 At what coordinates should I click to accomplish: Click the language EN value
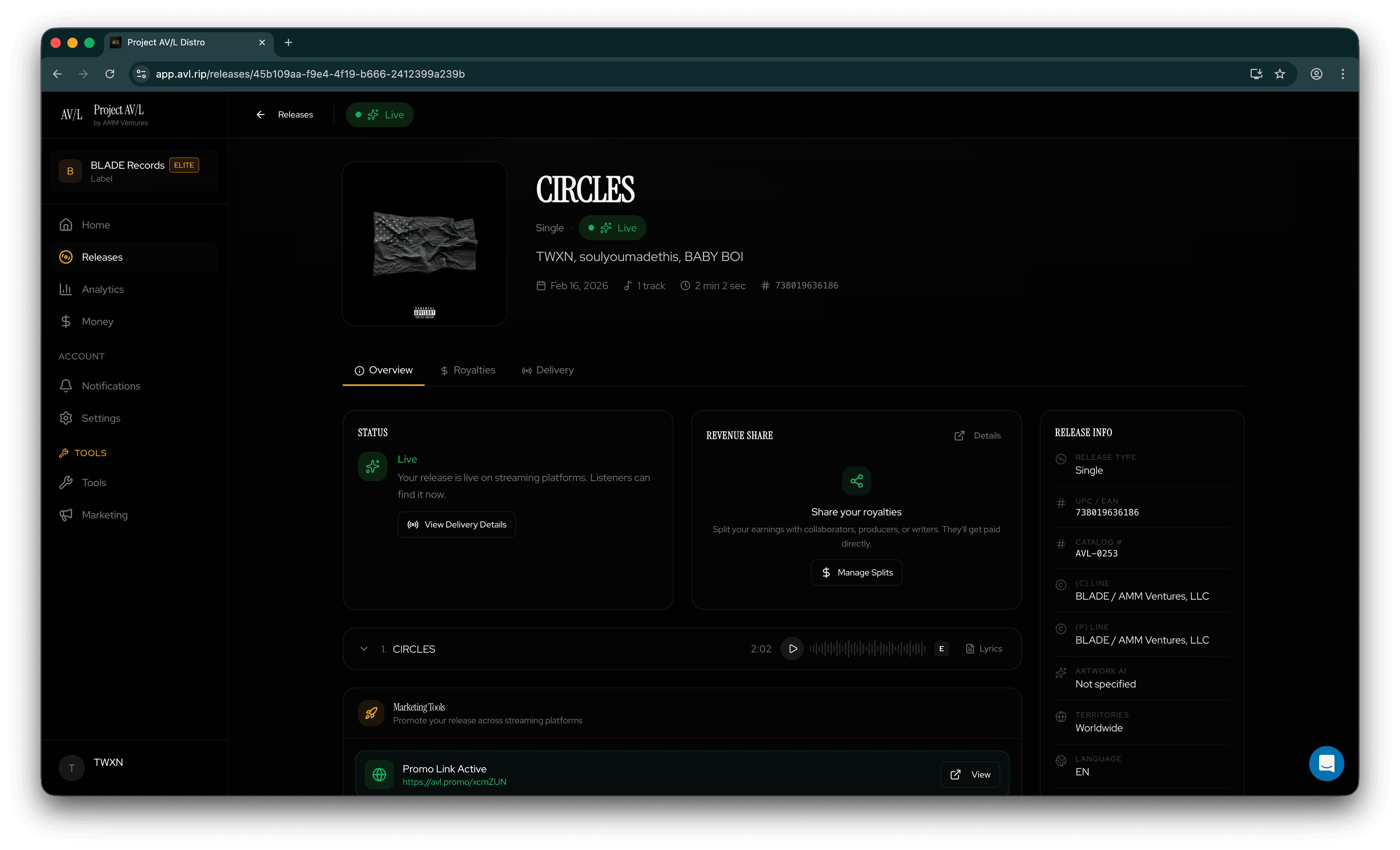coord(1082,772)
